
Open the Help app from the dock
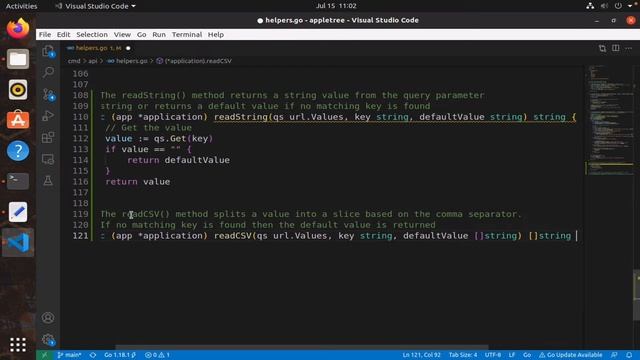click(x=18, y=151)
